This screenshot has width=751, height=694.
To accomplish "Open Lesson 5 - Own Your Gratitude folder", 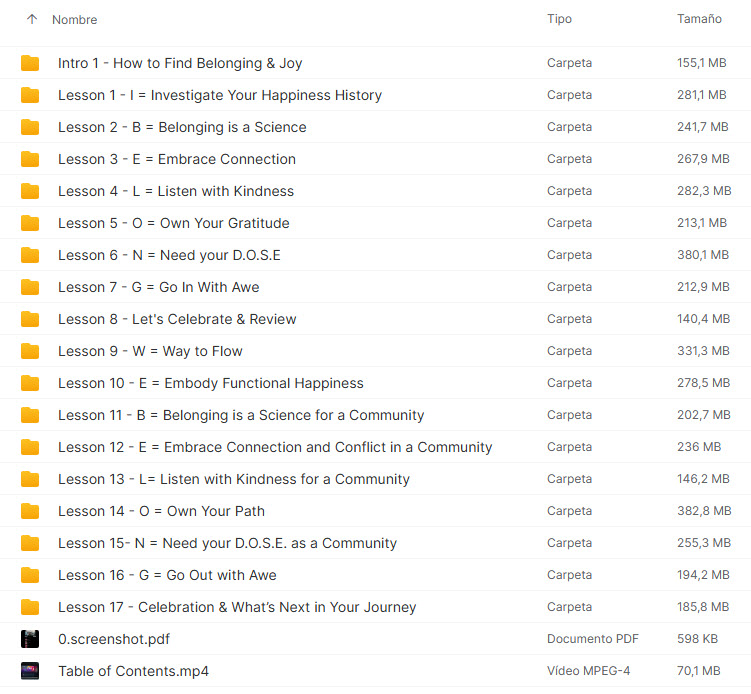I will (174, 223).
